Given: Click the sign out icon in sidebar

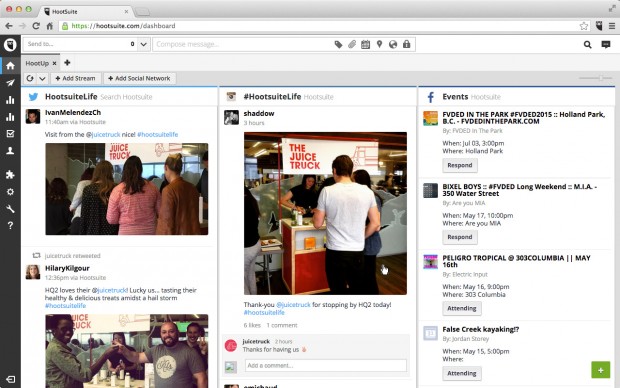Looking at the screenshot, I should [x=10, y=379].
